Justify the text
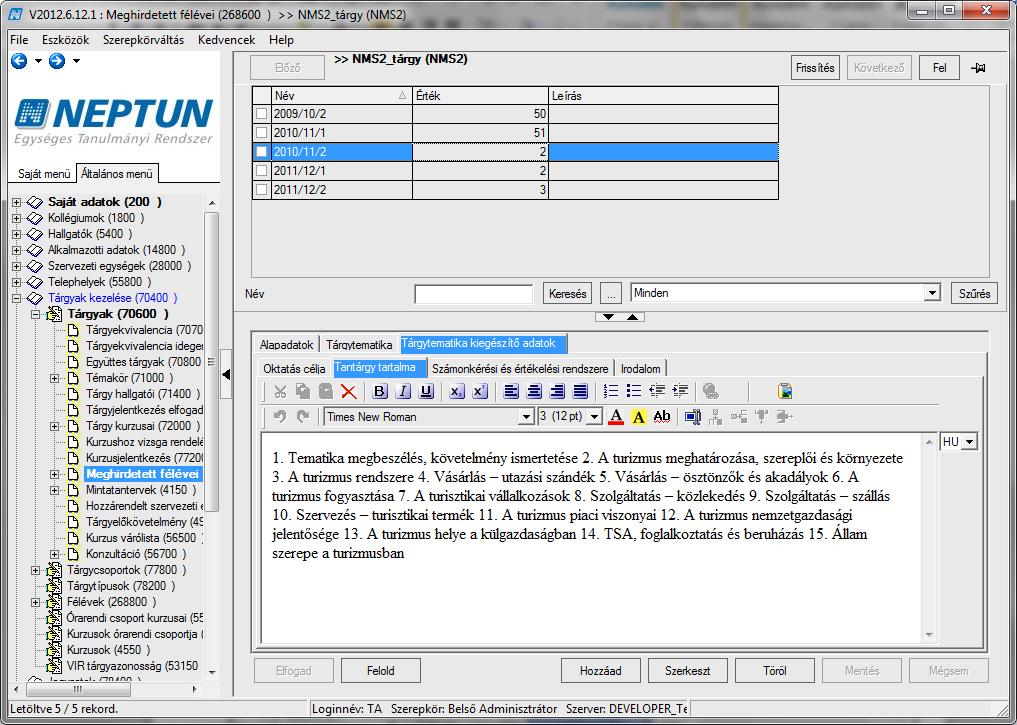 tap(580, 391)
